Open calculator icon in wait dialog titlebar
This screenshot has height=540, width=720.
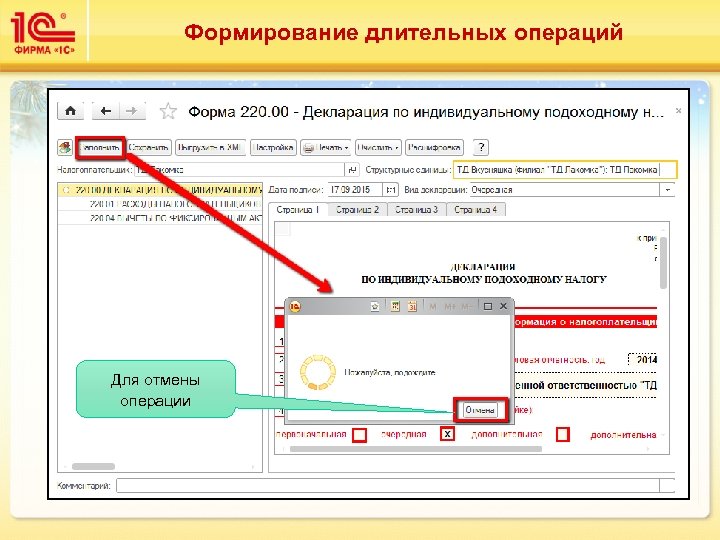(395, 306)
